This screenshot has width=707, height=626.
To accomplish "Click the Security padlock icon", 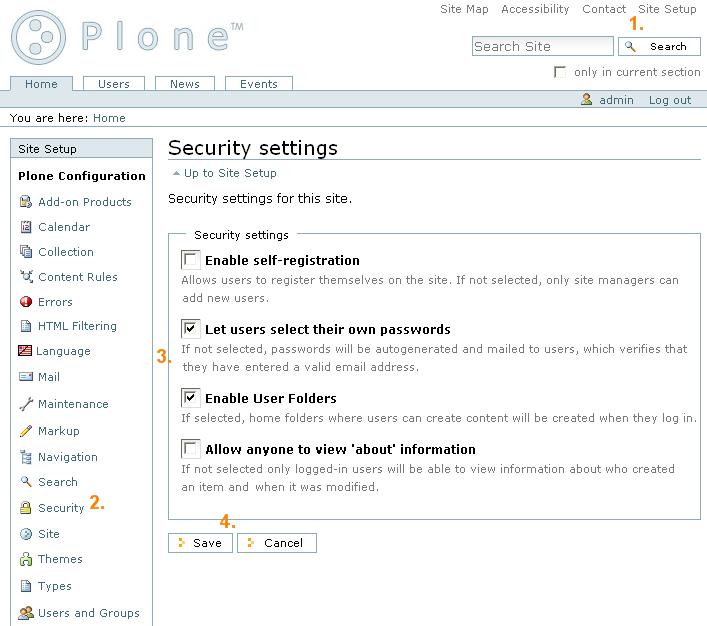I will point(26,507).
